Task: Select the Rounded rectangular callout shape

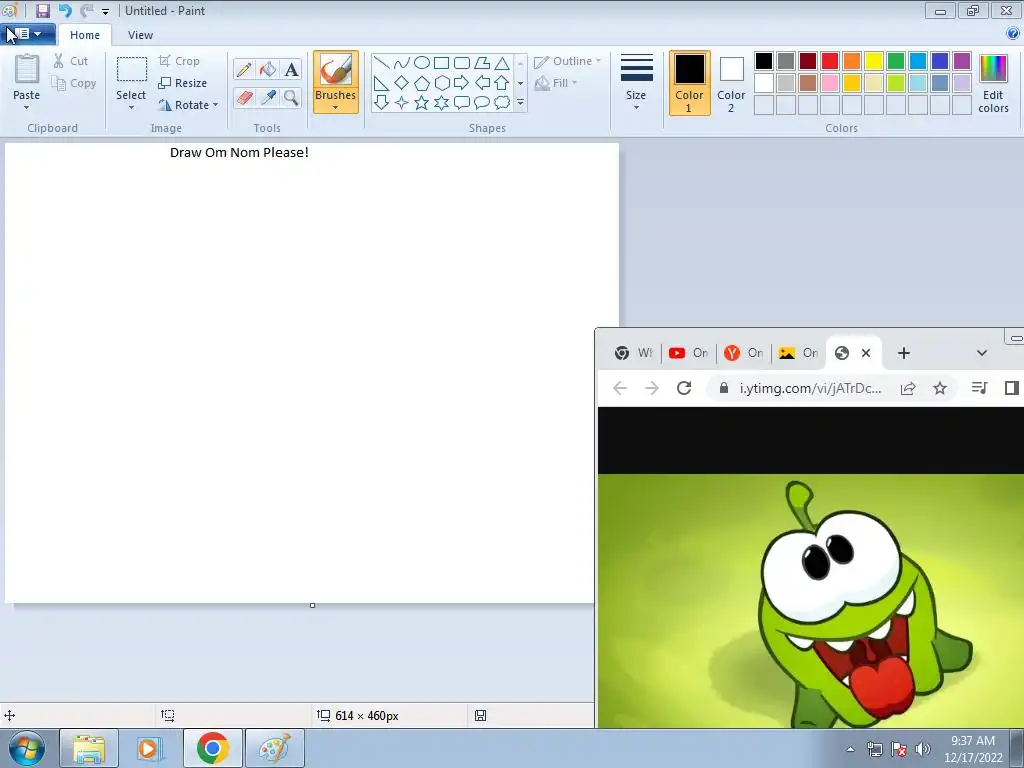Action: tap(462, 103)
